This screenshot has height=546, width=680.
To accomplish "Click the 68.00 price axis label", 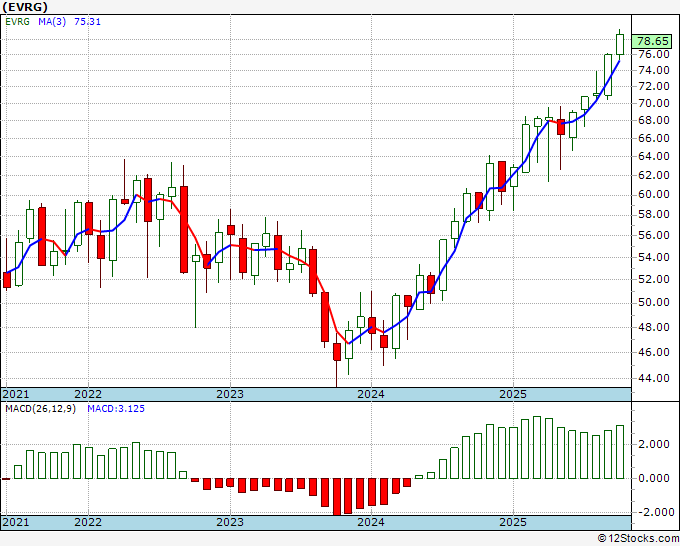I will pos(654,120).
